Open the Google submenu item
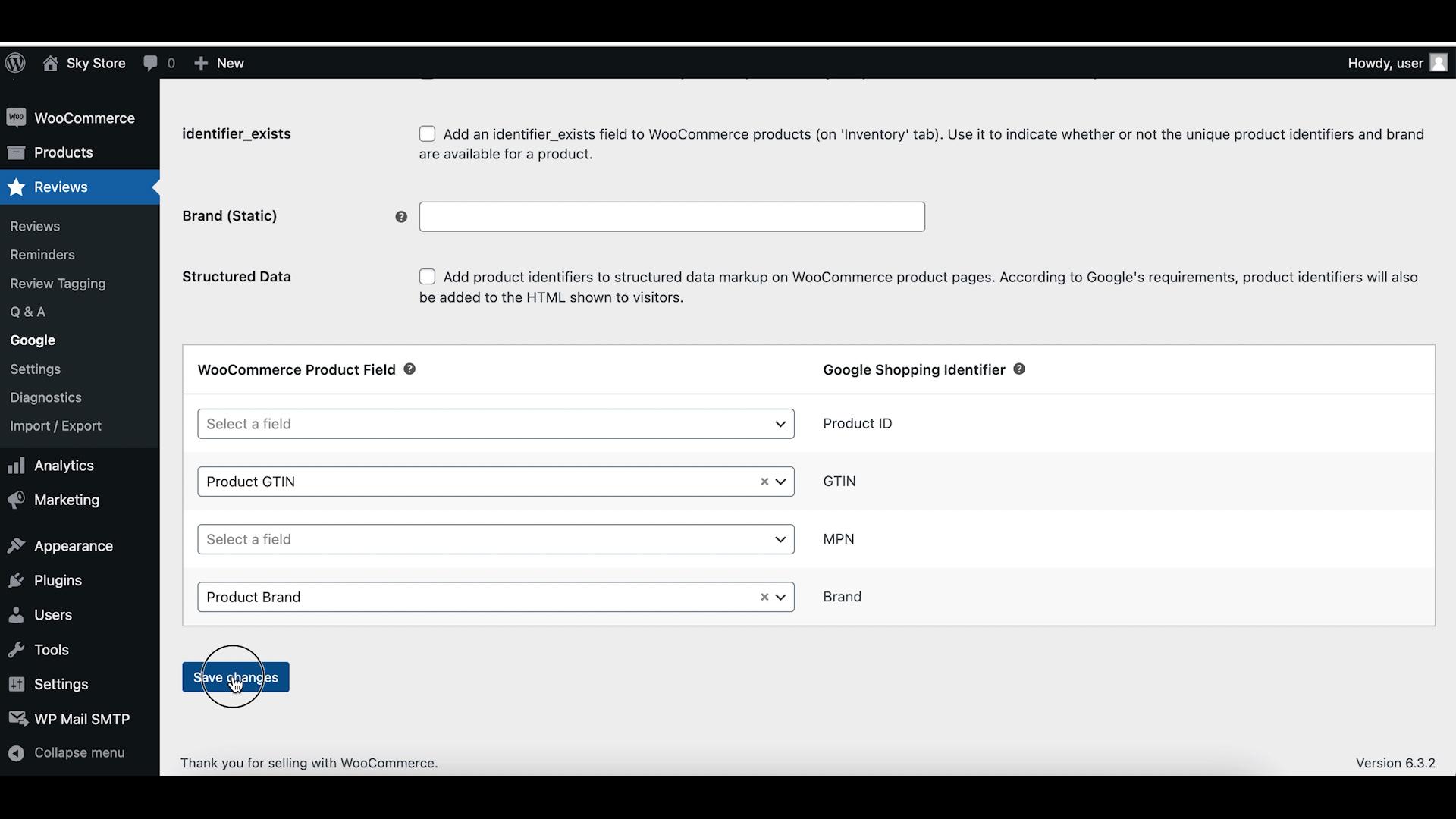The height and width of the screenshot is (819, 1456). pos(33,340)
